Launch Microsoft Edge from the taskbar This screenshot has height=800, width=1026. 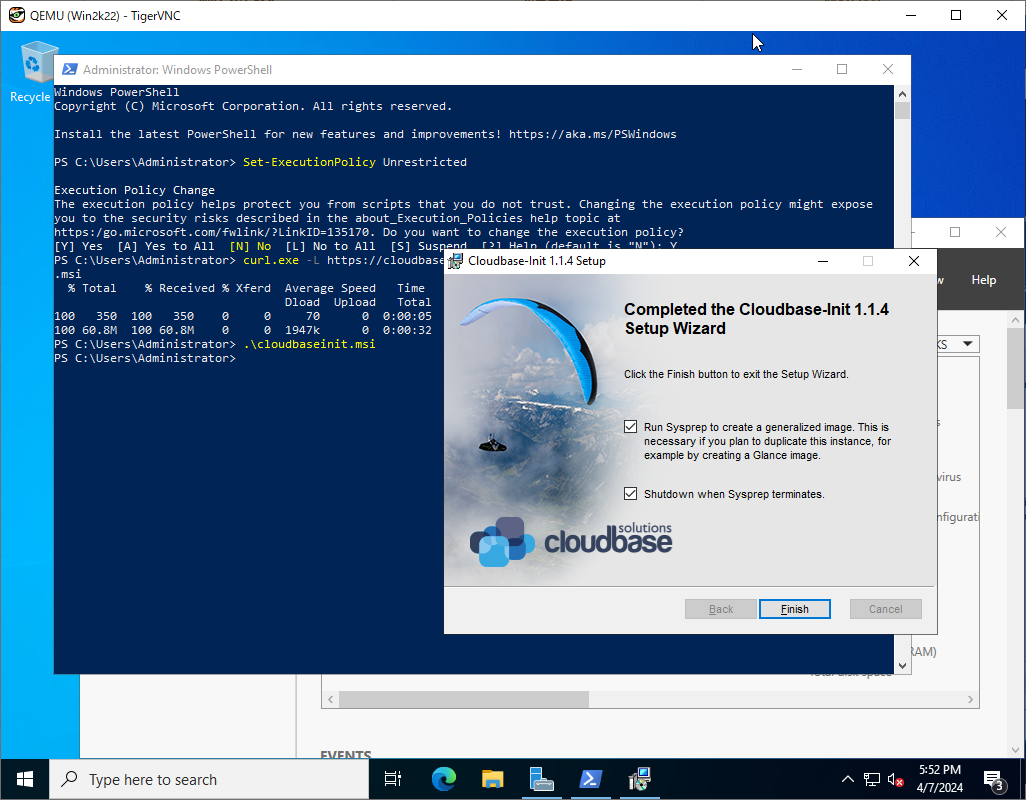click(x=444, y=779)
